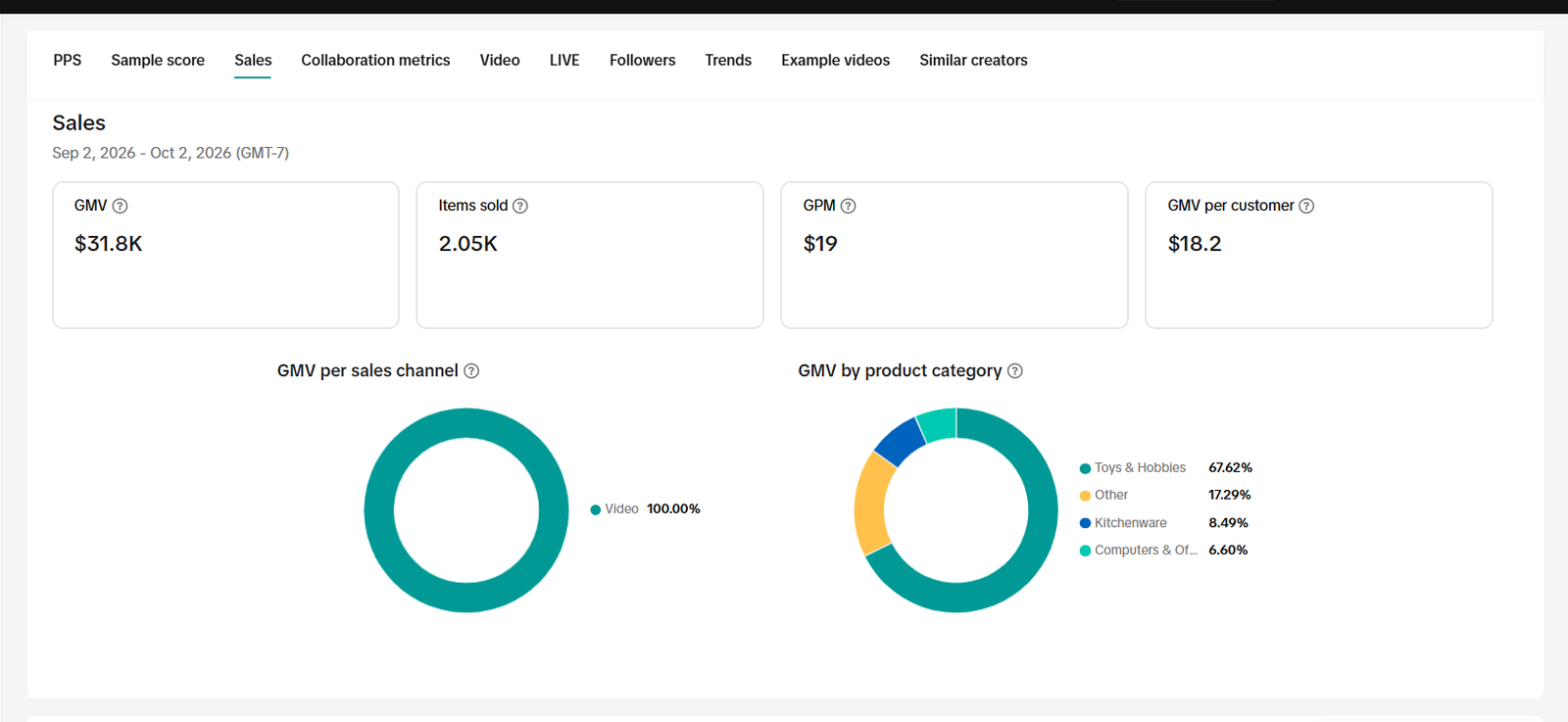Click the Sep 2 - Oct 2 date range
1568x722 pixels.
tap(171, 153)
